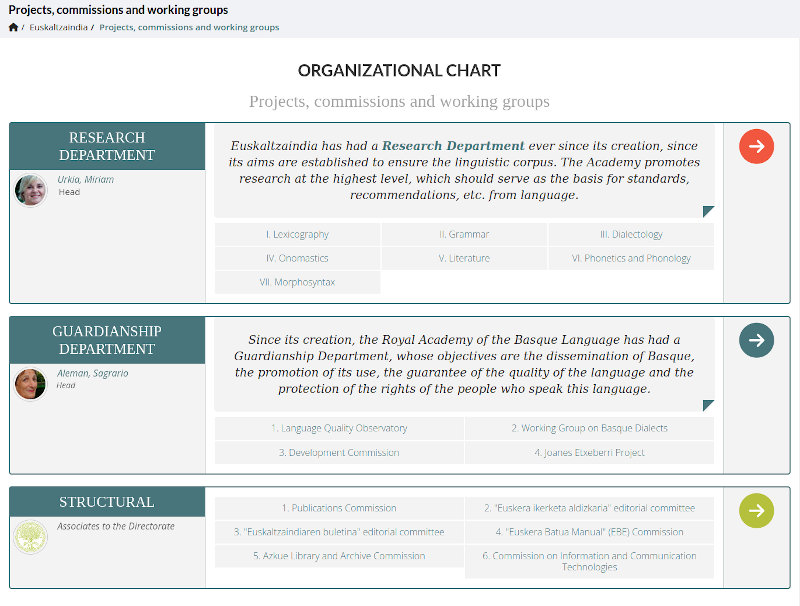
Task: Open the Euskaltzaindia breadcrumb link
Action: [58, 27]
